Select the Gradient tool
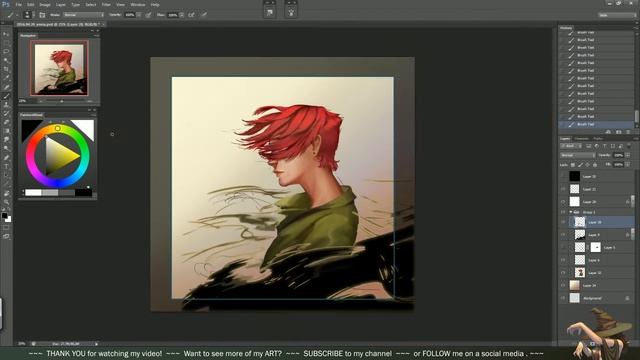This screenshot has height=360, width=640. [6, 131]
